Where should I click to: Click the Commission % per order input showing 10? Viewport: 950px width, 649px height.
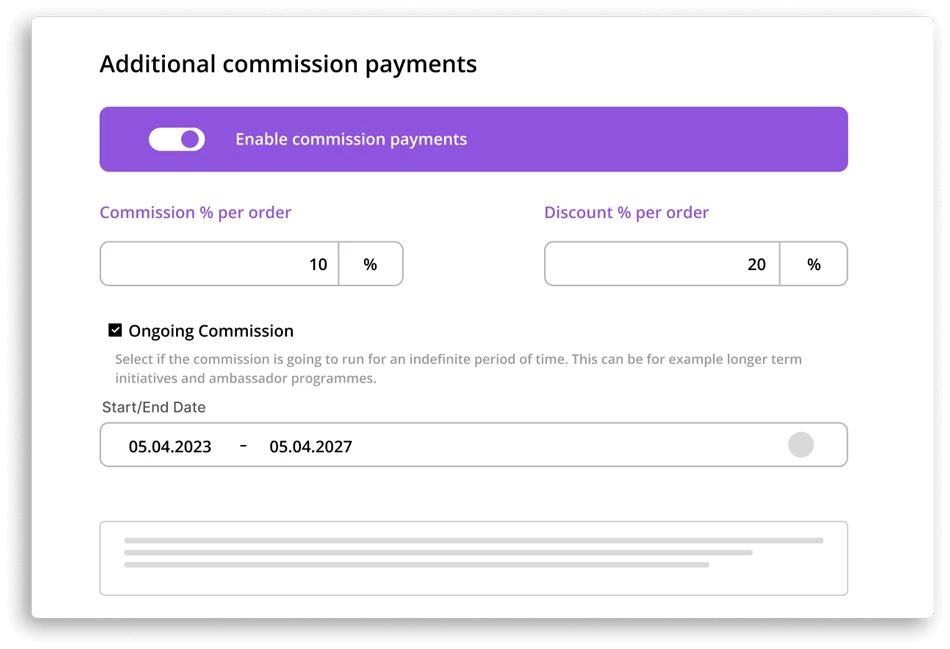pos(219,264)
